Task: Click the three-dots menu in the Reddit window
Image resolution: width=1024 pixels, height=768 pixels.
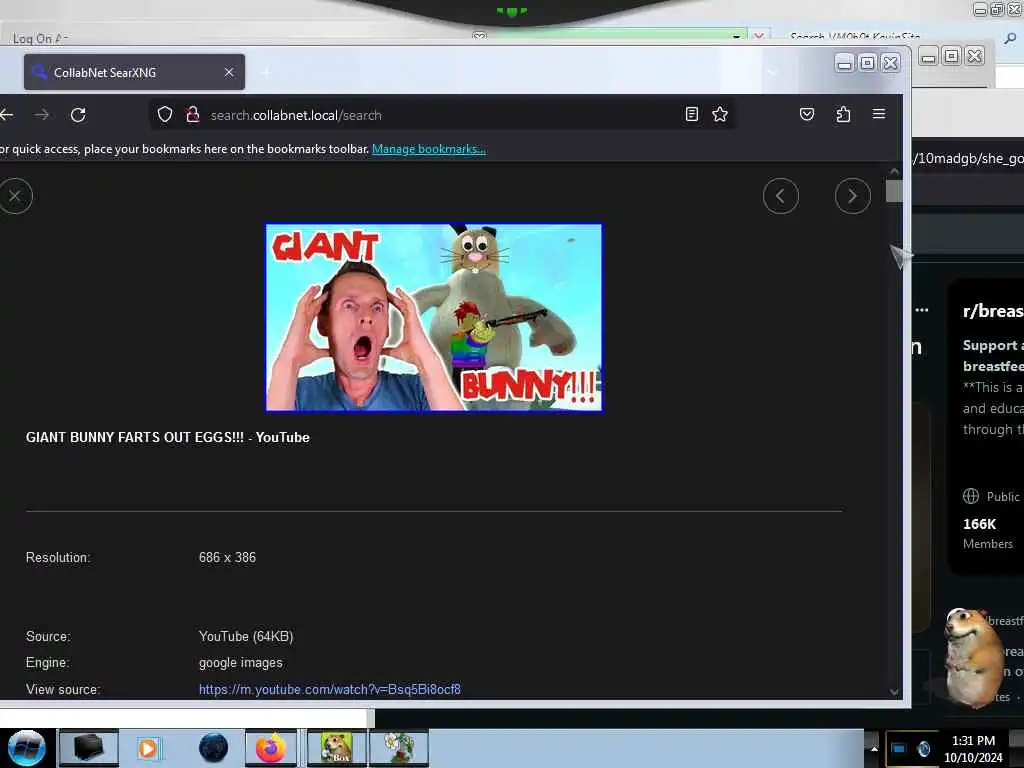Action: click(x=921, y=310)
